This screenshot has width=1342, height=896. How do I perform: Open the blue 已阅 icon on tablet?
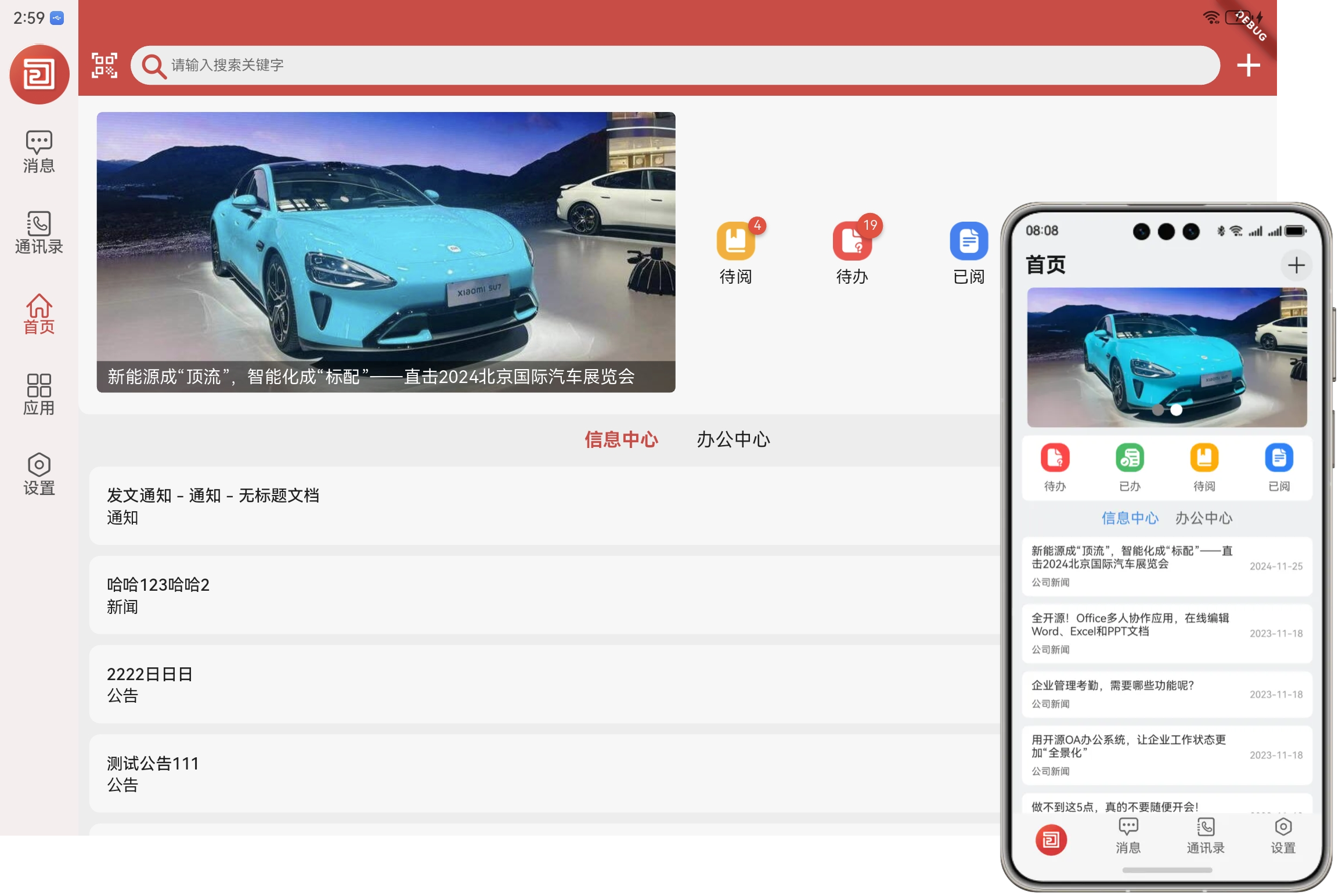coord(968,241)
